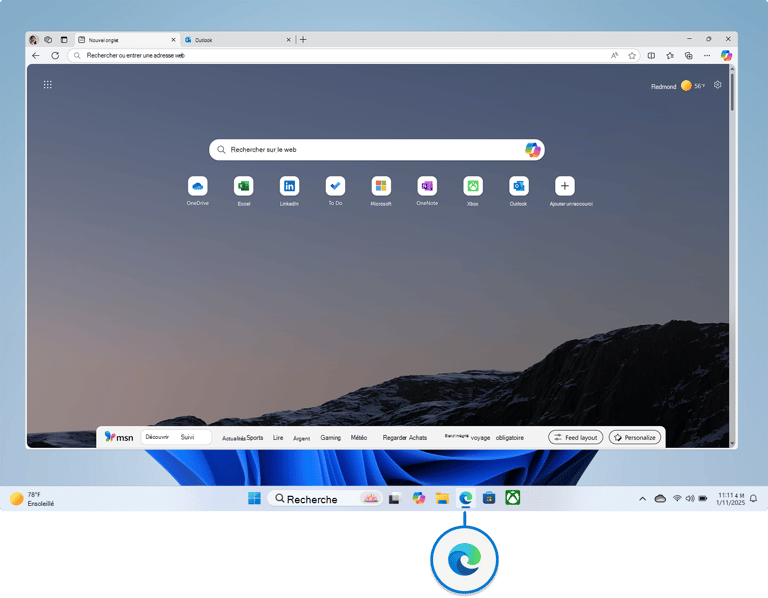The height and width of the screenshot is (598, 768).
Task: Open the Sports category
Action: pyautogui.click(x=255, y=437)
